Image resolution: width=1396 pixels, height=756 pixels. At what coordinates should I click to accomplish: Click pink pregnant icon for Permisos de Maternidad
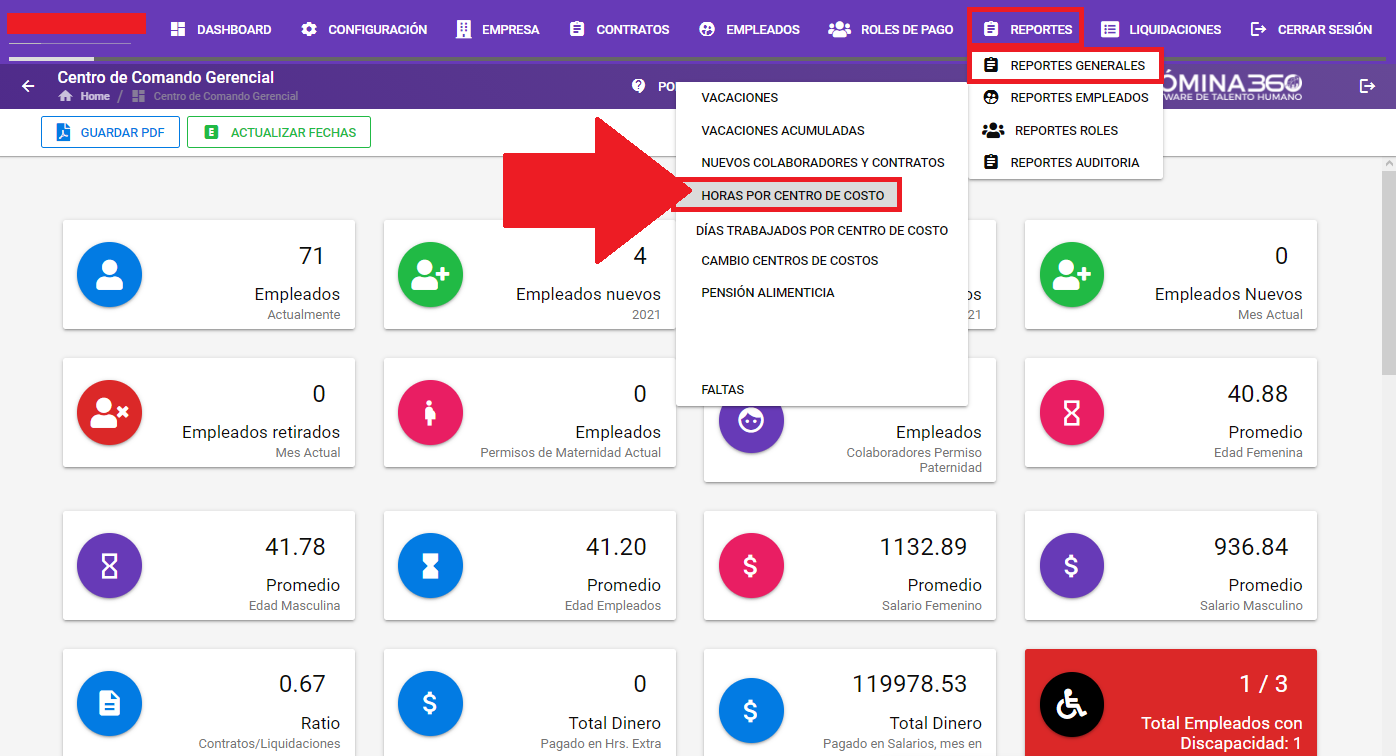(x=430, y=412)
